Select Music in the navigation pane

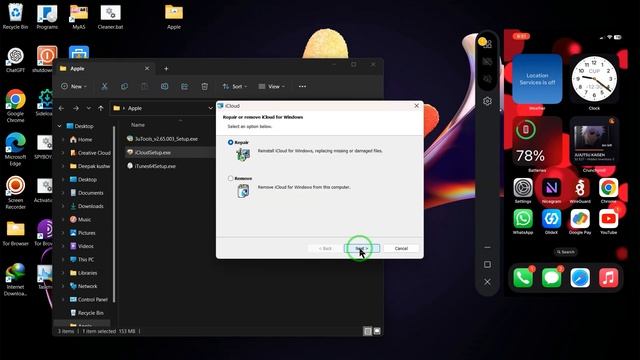pos(80,220)
